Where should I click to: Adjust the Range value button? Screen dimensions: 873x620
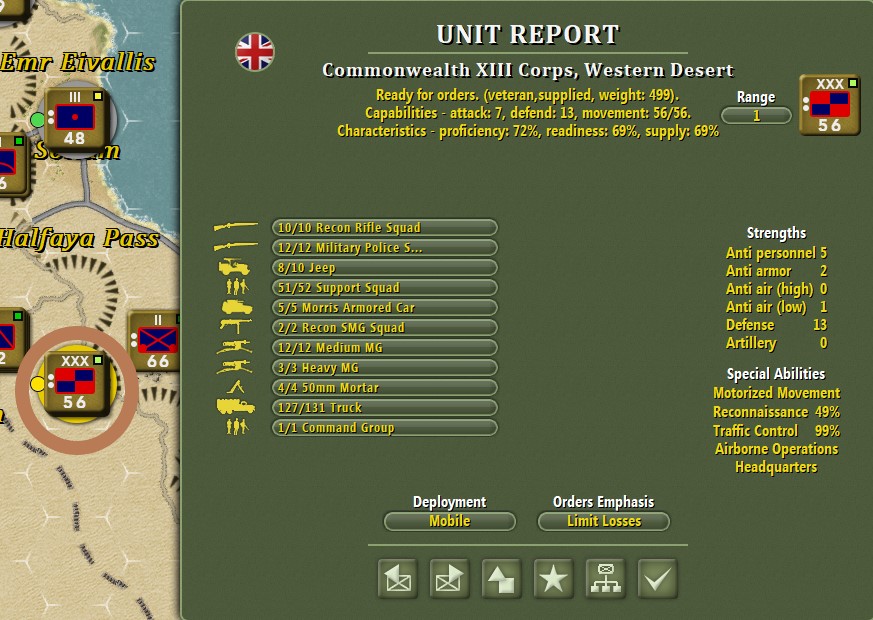pyautogui.click(x=756, y=116)
